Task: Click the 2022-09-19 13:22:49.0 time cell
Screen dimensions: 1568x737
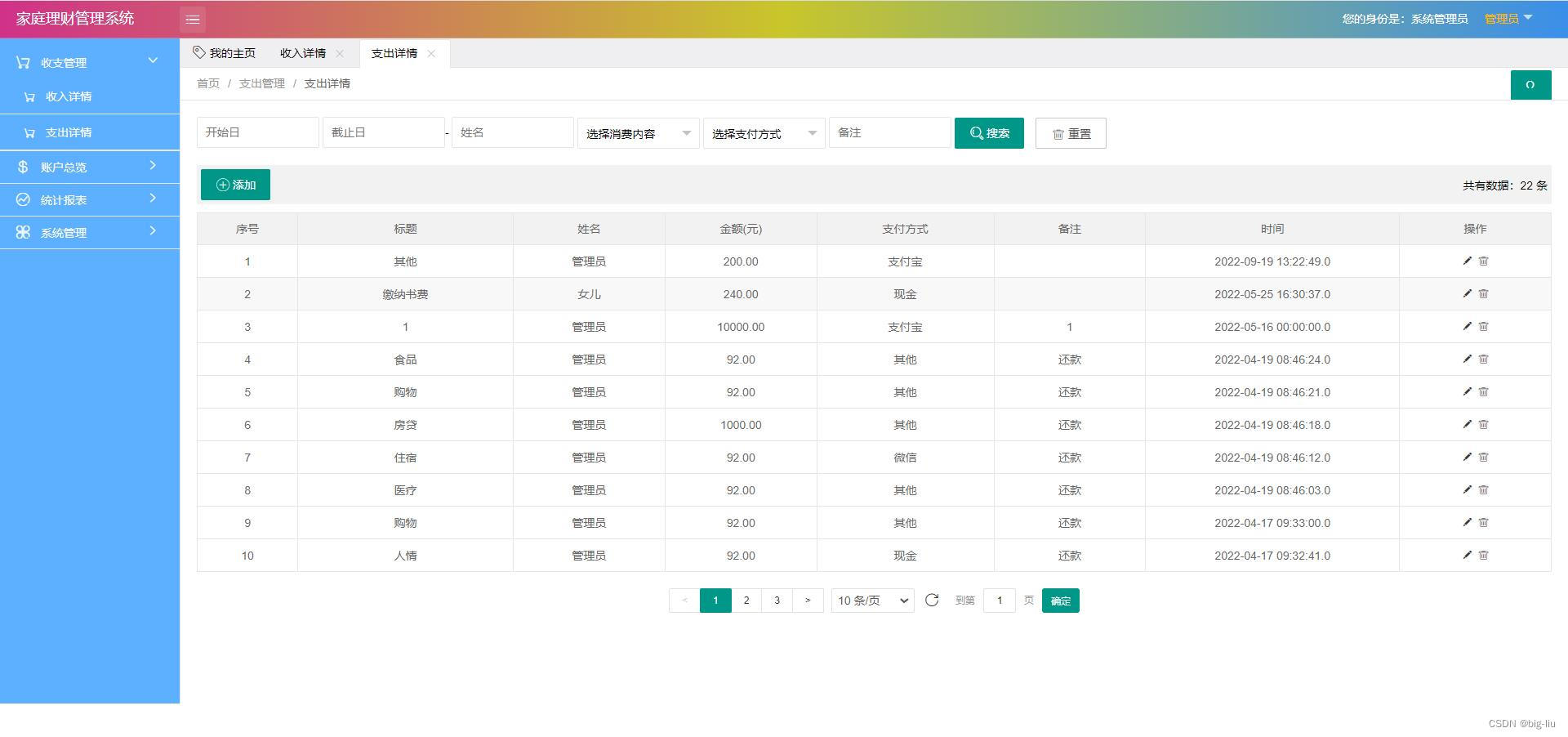Action: click(1272, 261)
